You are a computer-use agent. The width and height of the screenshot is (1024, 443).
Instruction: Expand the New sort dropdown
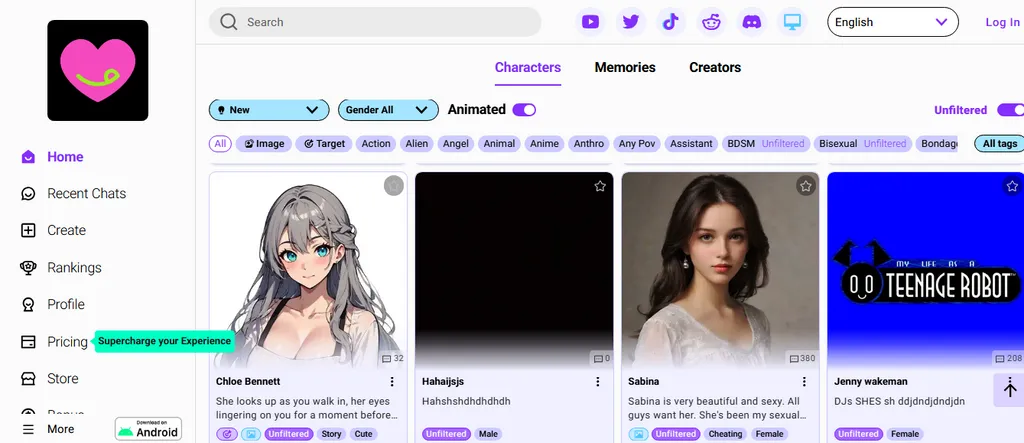tap(269, 110)
